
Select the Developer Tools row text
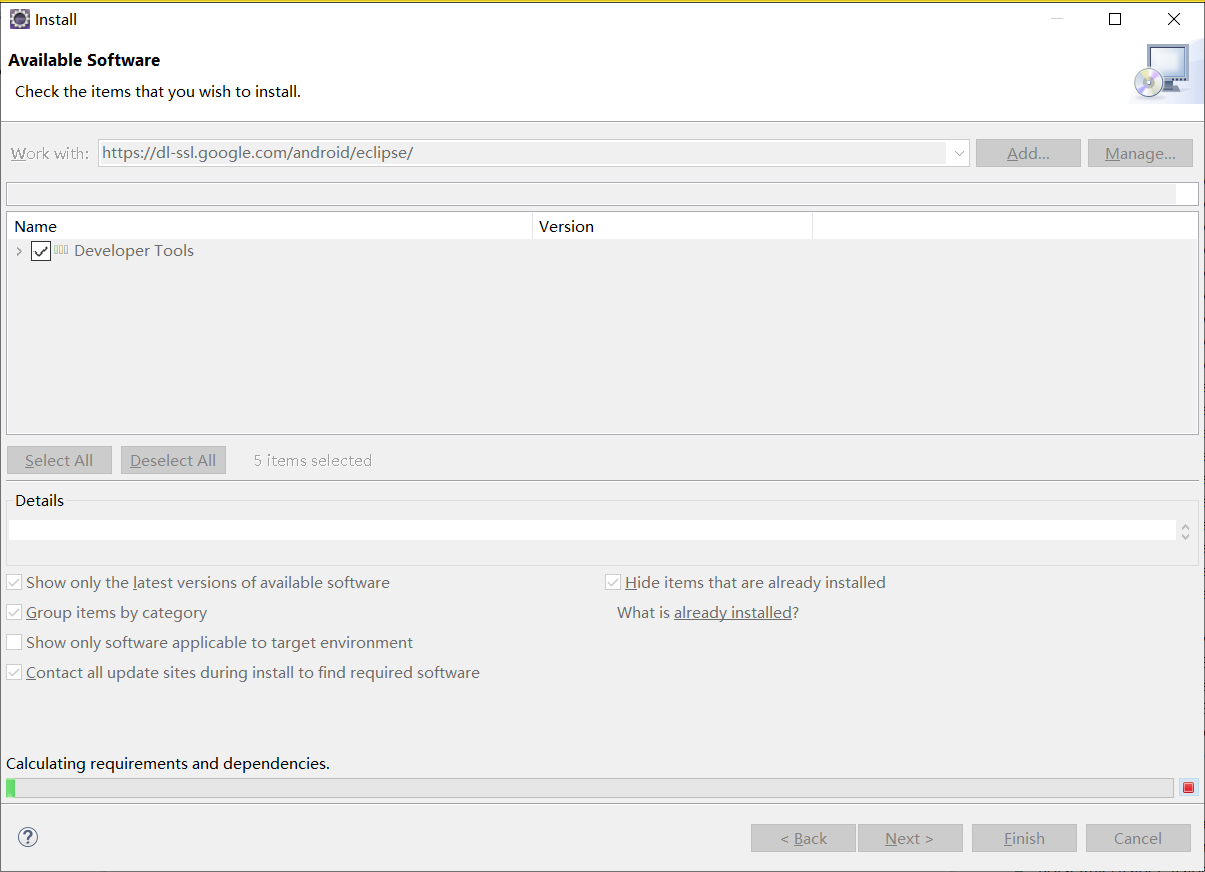134,251
